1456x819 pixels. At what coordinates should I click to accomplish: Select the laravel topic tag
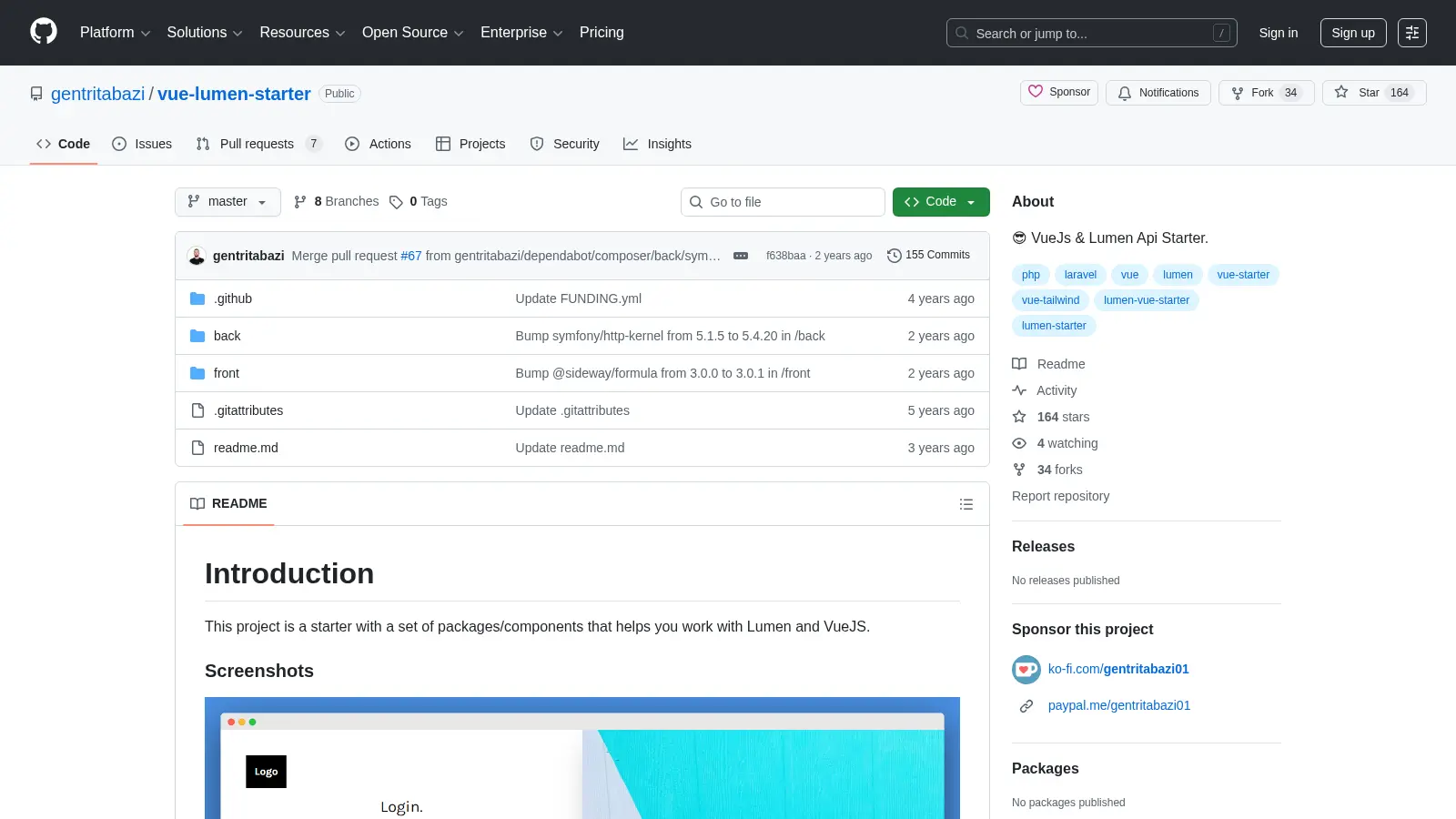1080,275
